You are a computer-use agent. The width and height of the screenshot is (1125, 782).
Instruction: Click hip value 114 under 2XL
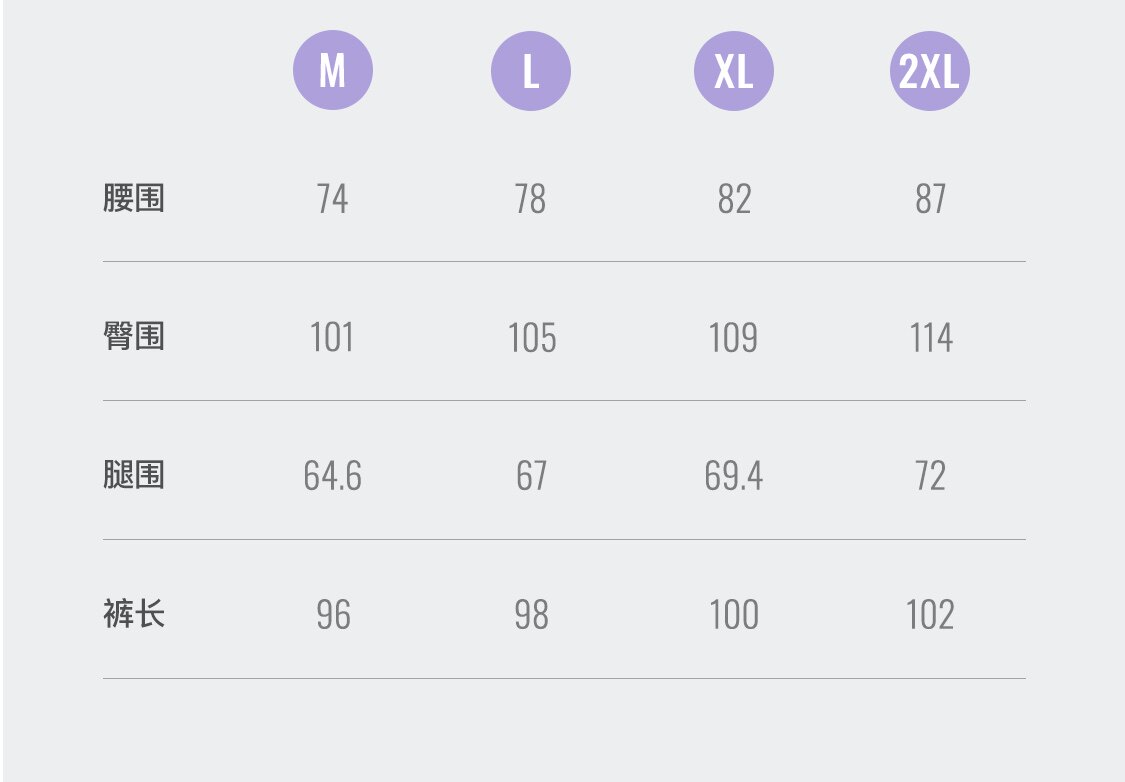point(930,337)
